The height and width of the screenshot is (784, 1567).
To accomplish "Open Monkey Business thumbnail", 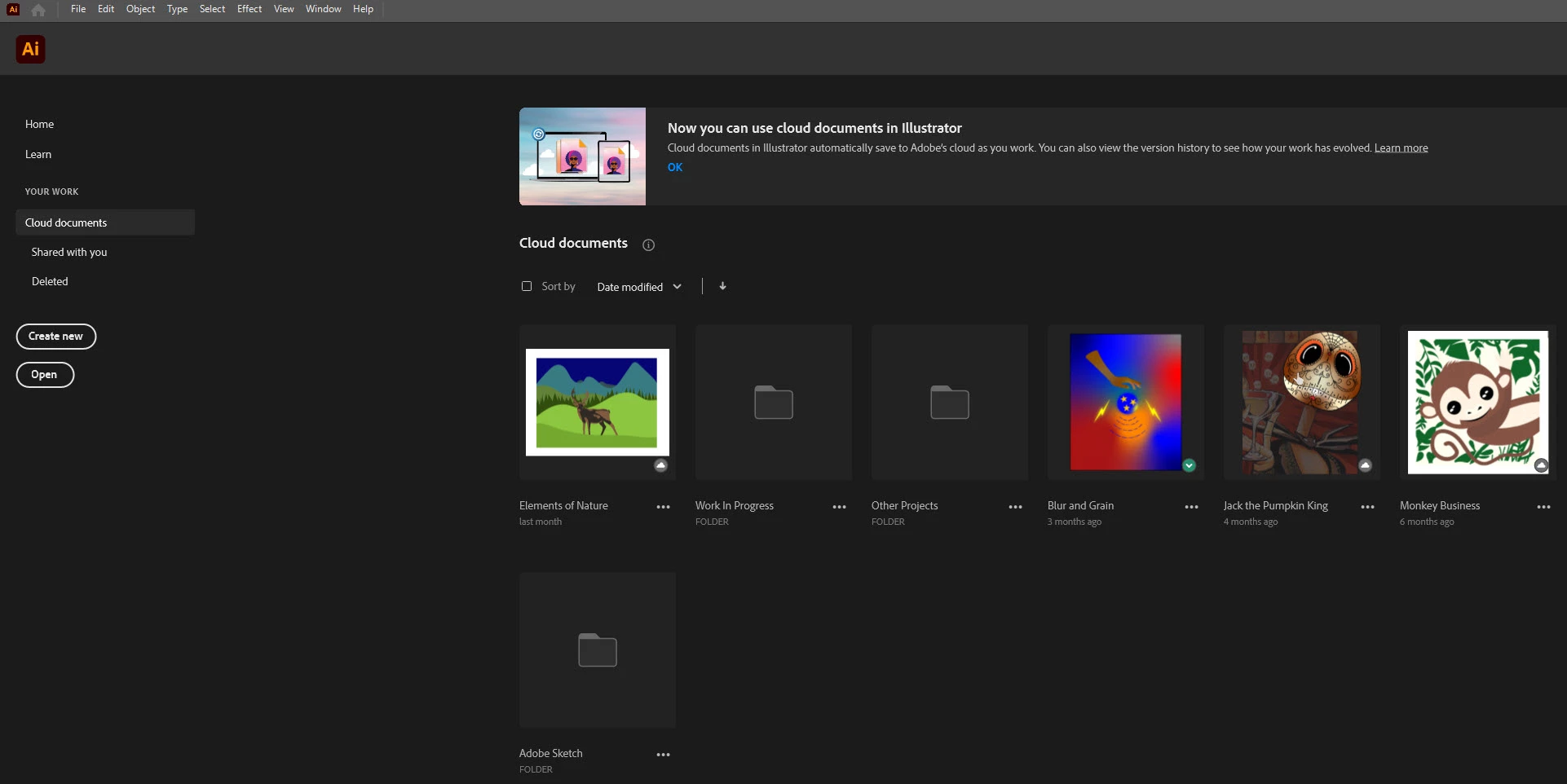I will (x=1478, y=403).
